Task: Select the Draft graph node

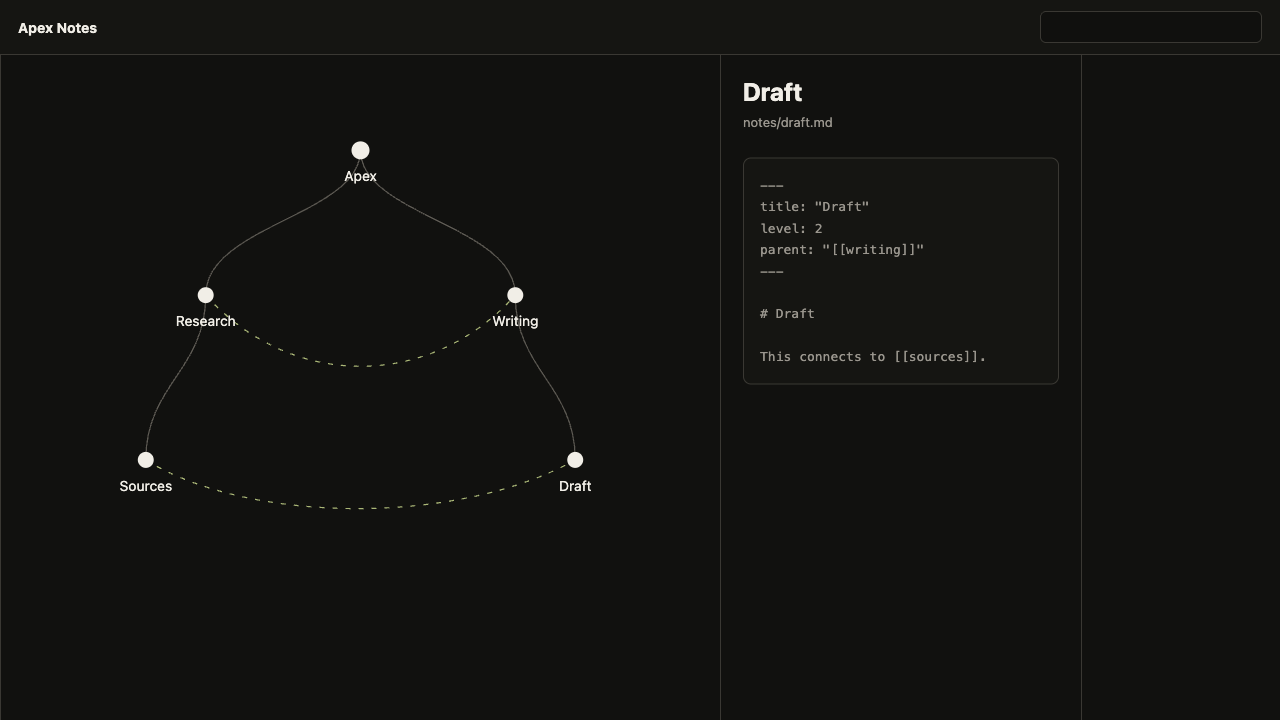Action: pyautogui.click(x=575, y=460)
